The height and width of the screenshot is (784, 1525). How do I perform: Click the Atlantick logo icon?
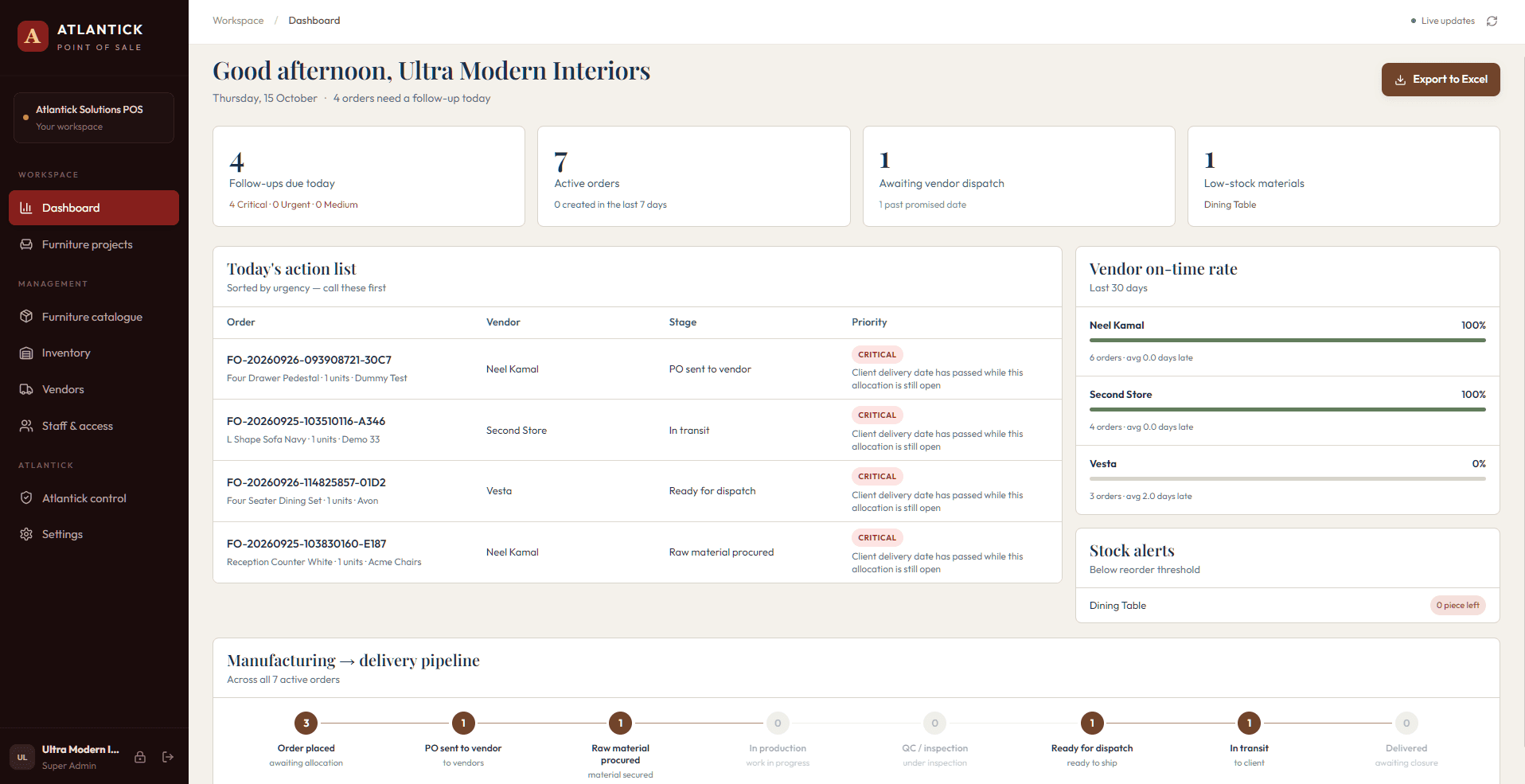[x=33, y=37]
